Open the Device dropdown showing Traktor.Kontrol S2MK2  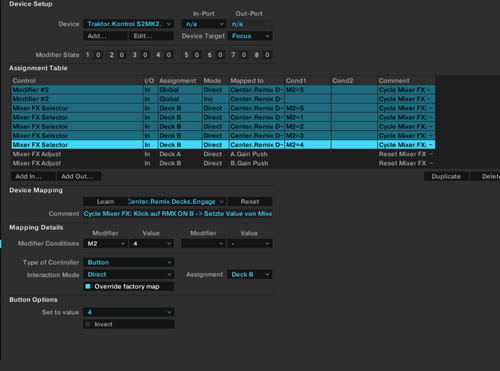coord(128,24)
